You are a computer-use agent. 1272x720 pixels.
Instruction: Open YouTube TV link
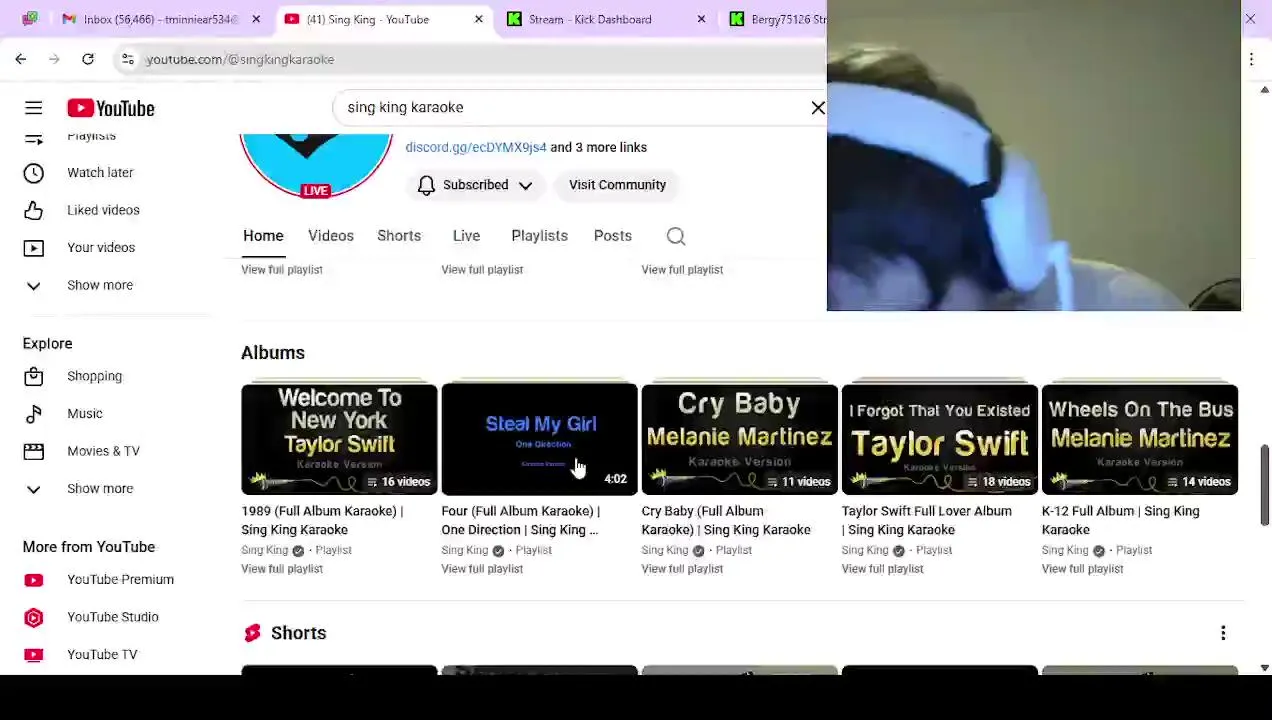click(x=102, y=655)
